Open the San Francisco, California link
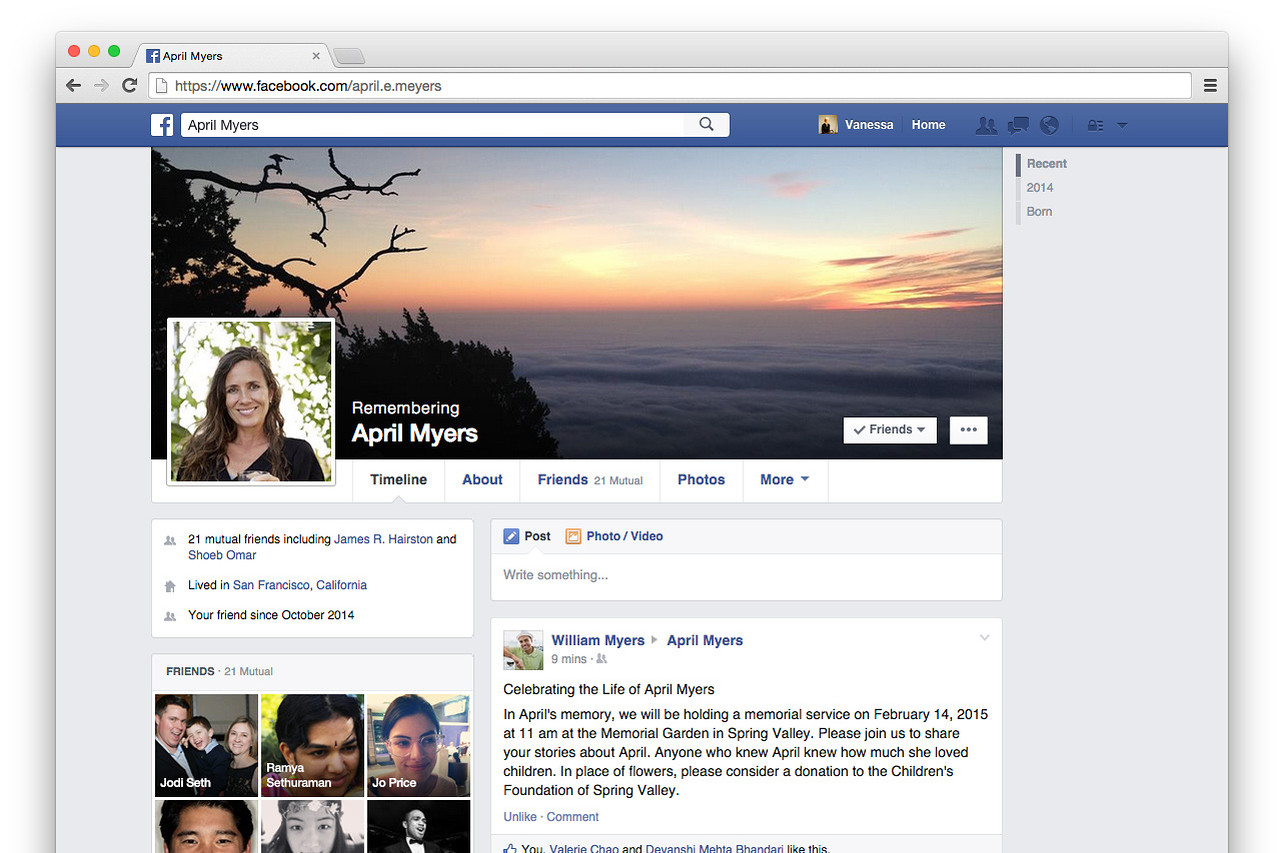Image resolution: width=1280 pixels, height=853 pixels. tap(300, 585)
